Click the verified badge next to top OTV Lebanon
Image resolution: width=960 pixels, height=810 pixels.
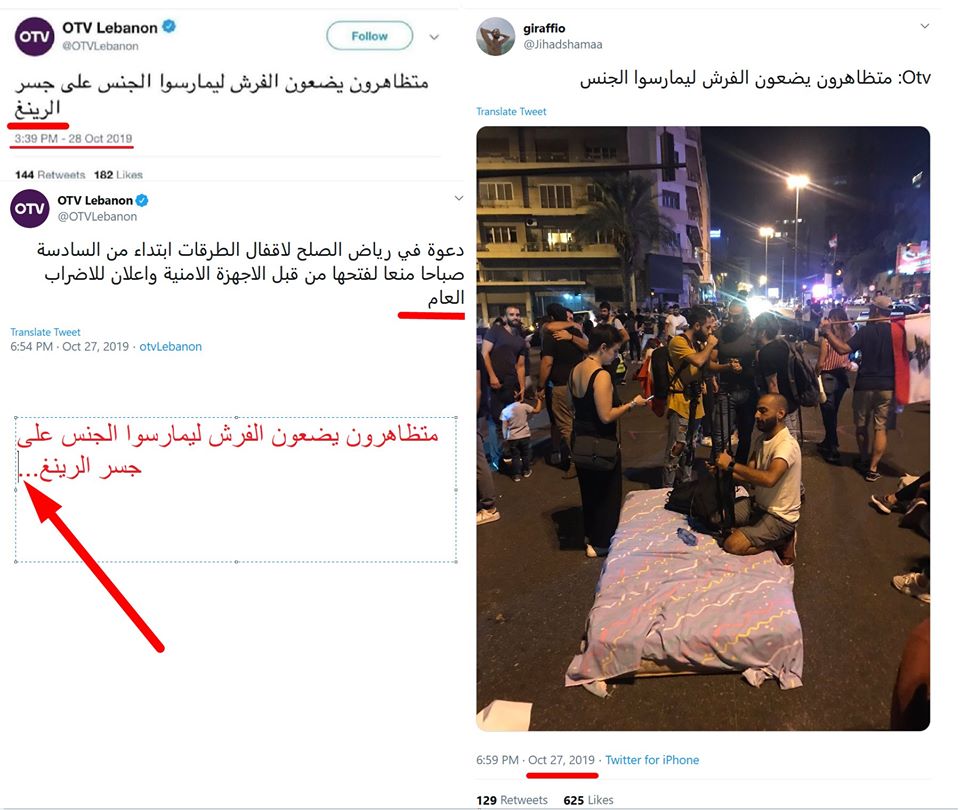pyautogui.click(x=169, y=26)
